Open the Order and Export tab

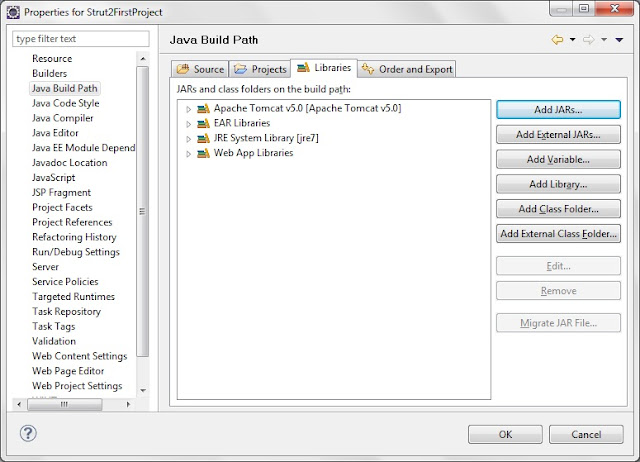(x=407, y=69)
